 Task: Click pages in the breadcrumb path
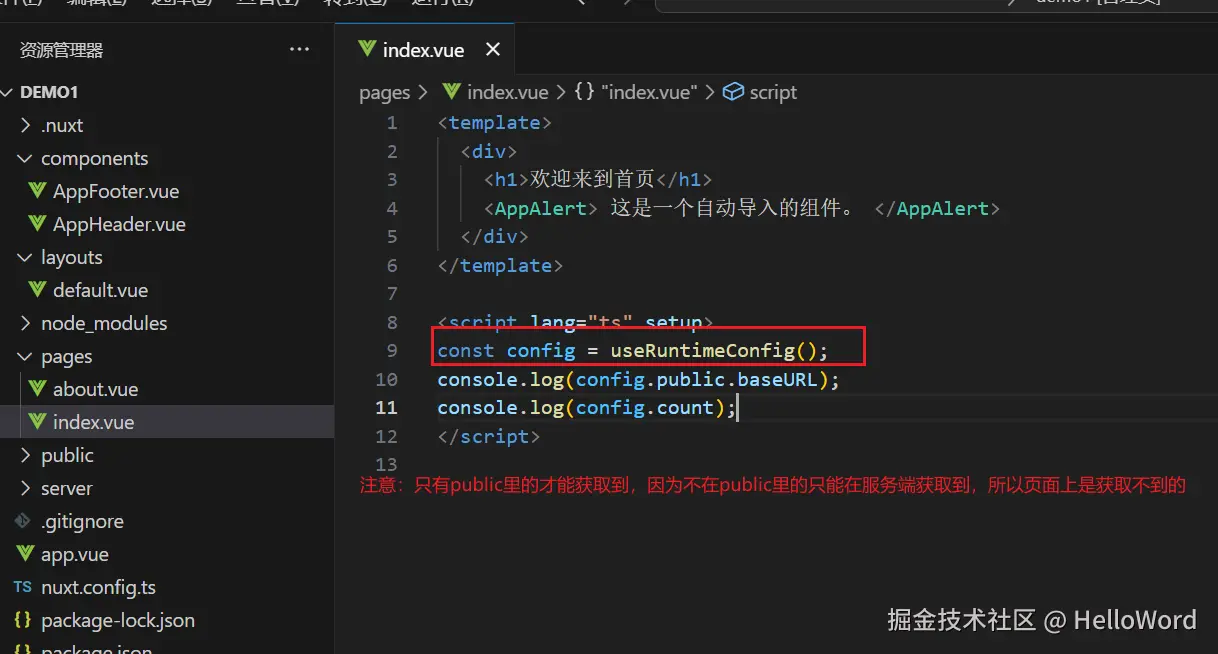click(x=385, y=92)
